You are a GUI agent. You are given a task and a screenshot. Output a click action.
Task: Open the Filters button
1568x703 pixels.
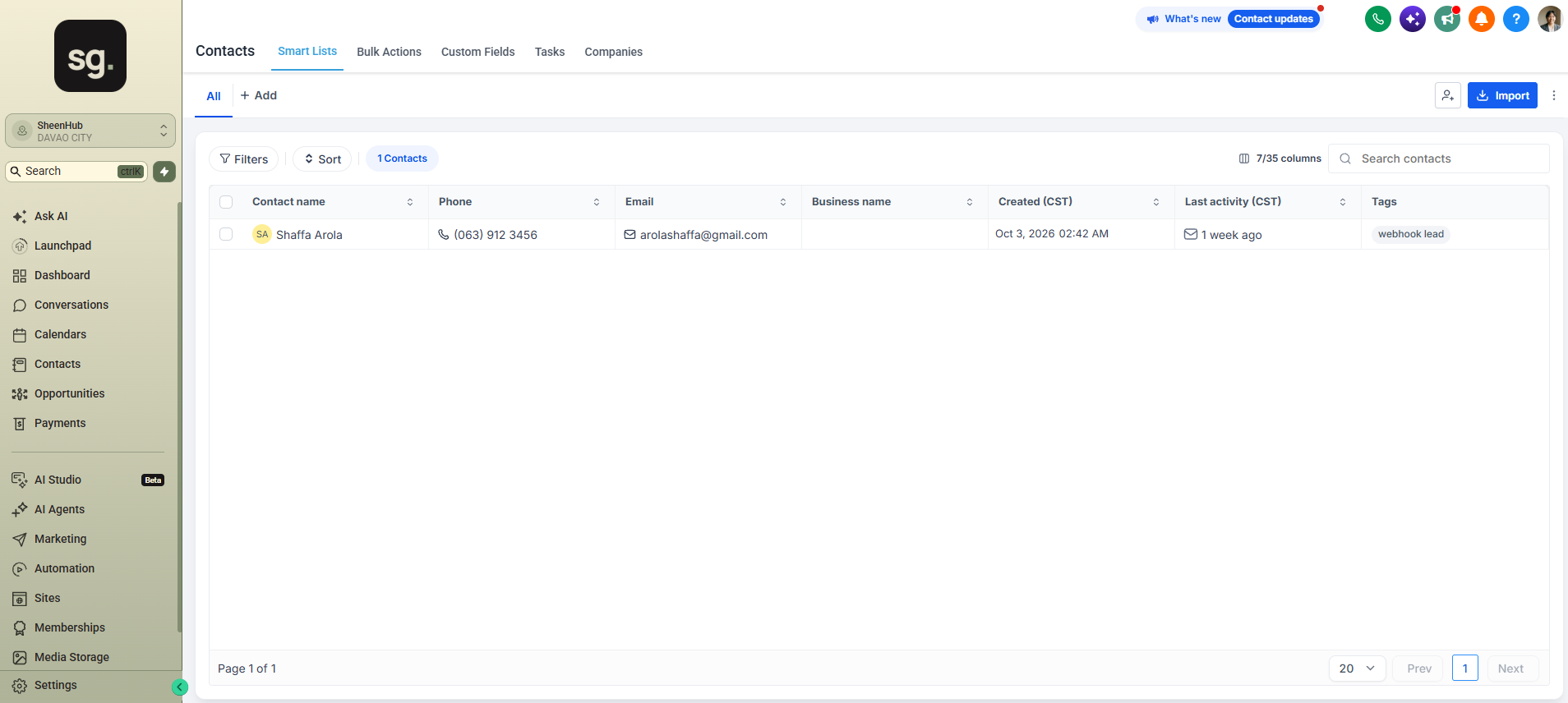244,159
